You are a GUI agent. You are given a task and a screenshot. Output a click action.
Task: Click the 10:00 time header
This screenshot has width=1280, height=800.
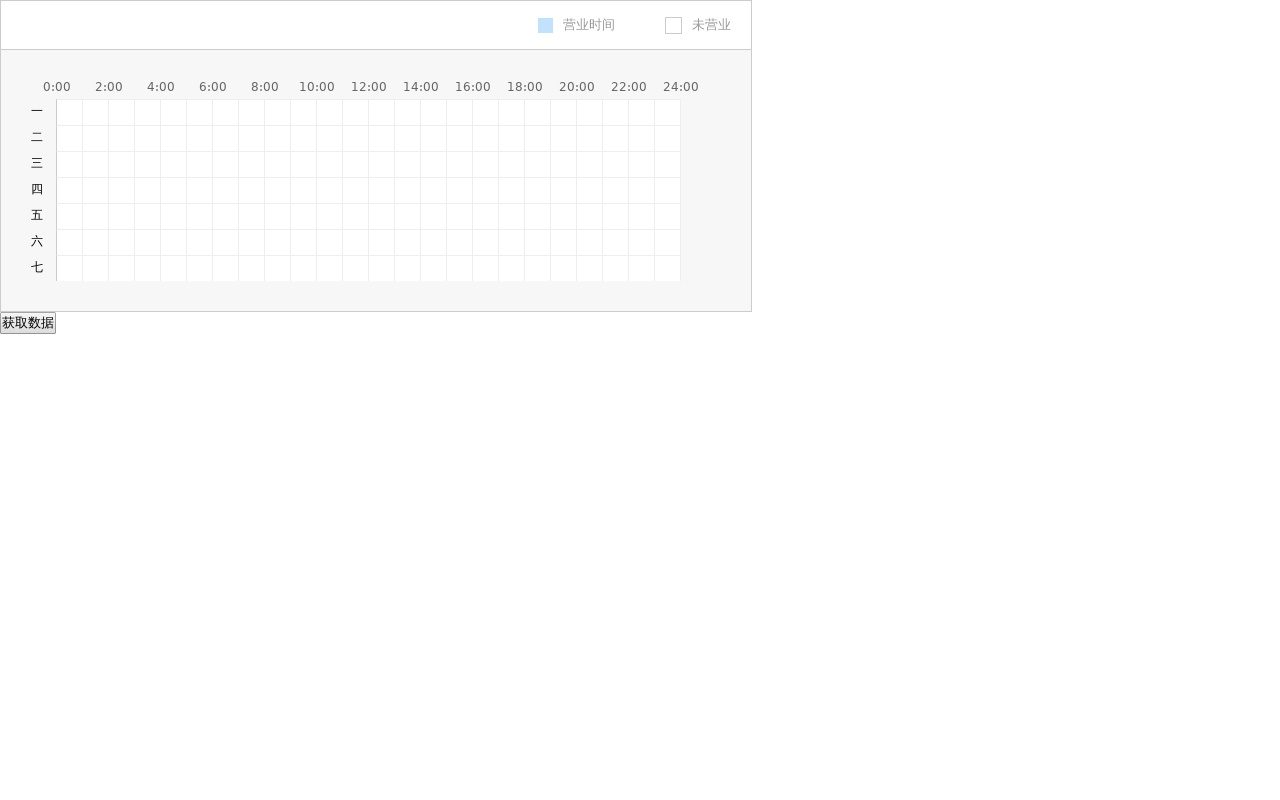click(x=317, y=87)
